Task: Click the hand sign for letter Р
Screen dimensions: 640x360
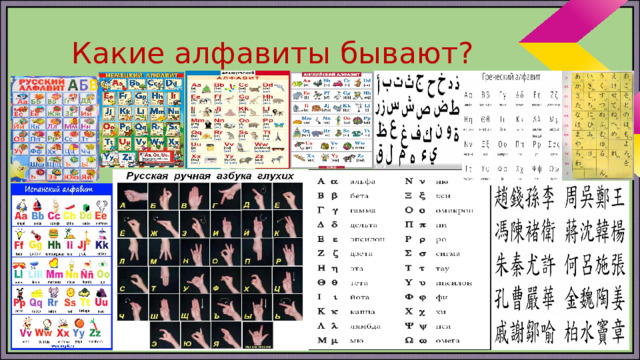Action: pyautogui.click(x=288, y=252)
